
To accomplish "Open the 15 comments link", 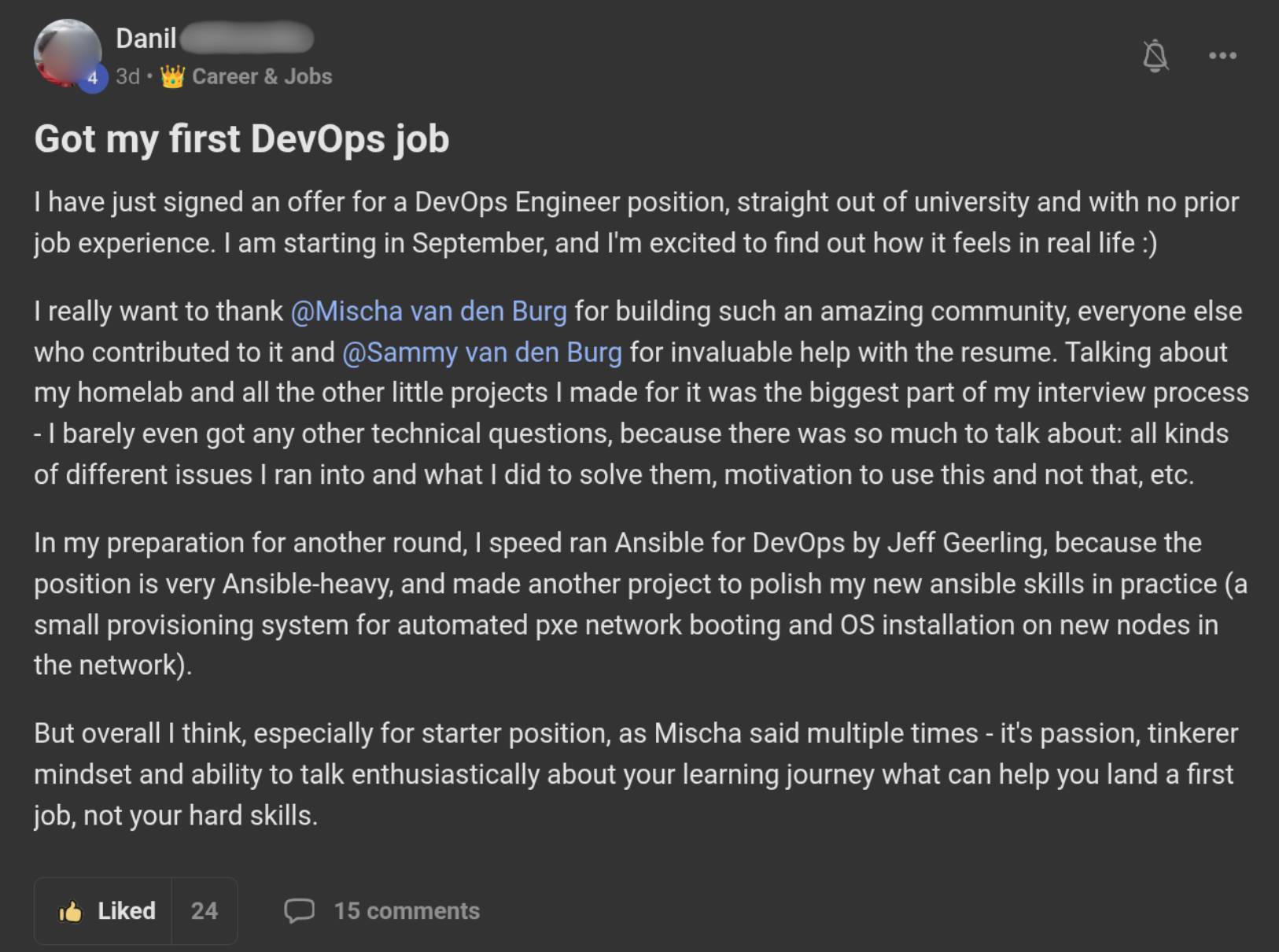I will 407,911.
